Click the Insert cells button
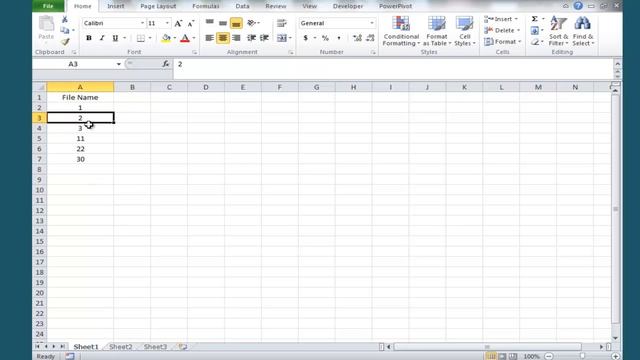The image size is (640, 360). click(x=501, y=19)
